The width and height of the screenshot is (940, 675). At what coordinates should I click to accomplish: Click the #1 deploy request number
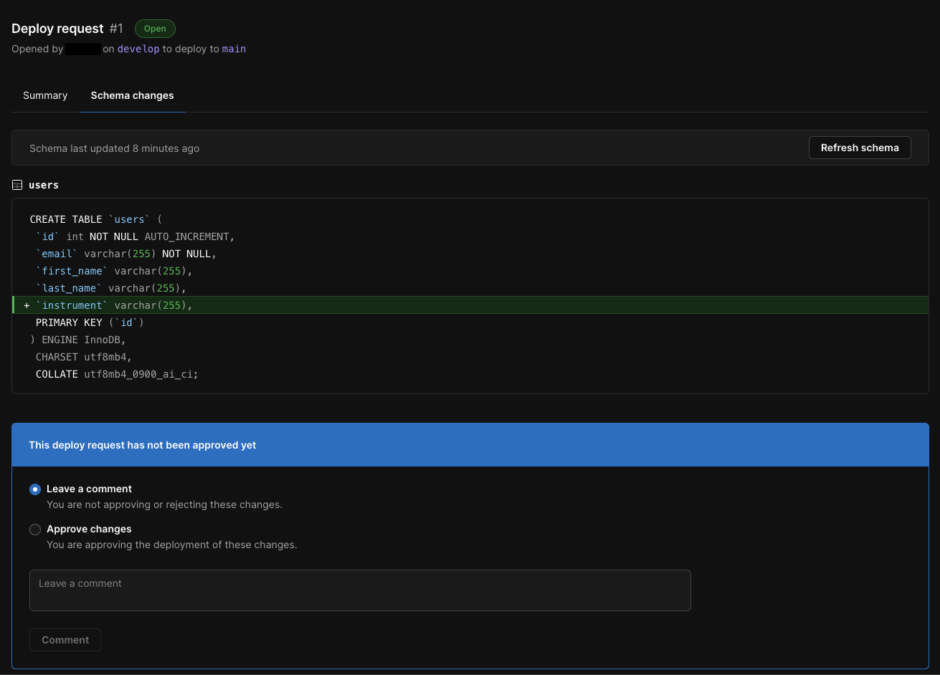coord(116,28)
